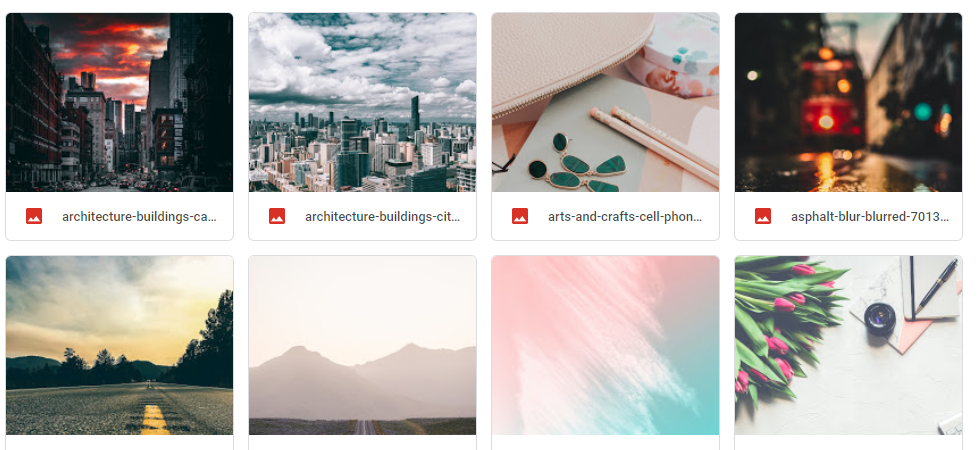Click image file icon for arts-and-crafts-cell-phon
This screenshot has width=980, height=450.
coord(520,216)
